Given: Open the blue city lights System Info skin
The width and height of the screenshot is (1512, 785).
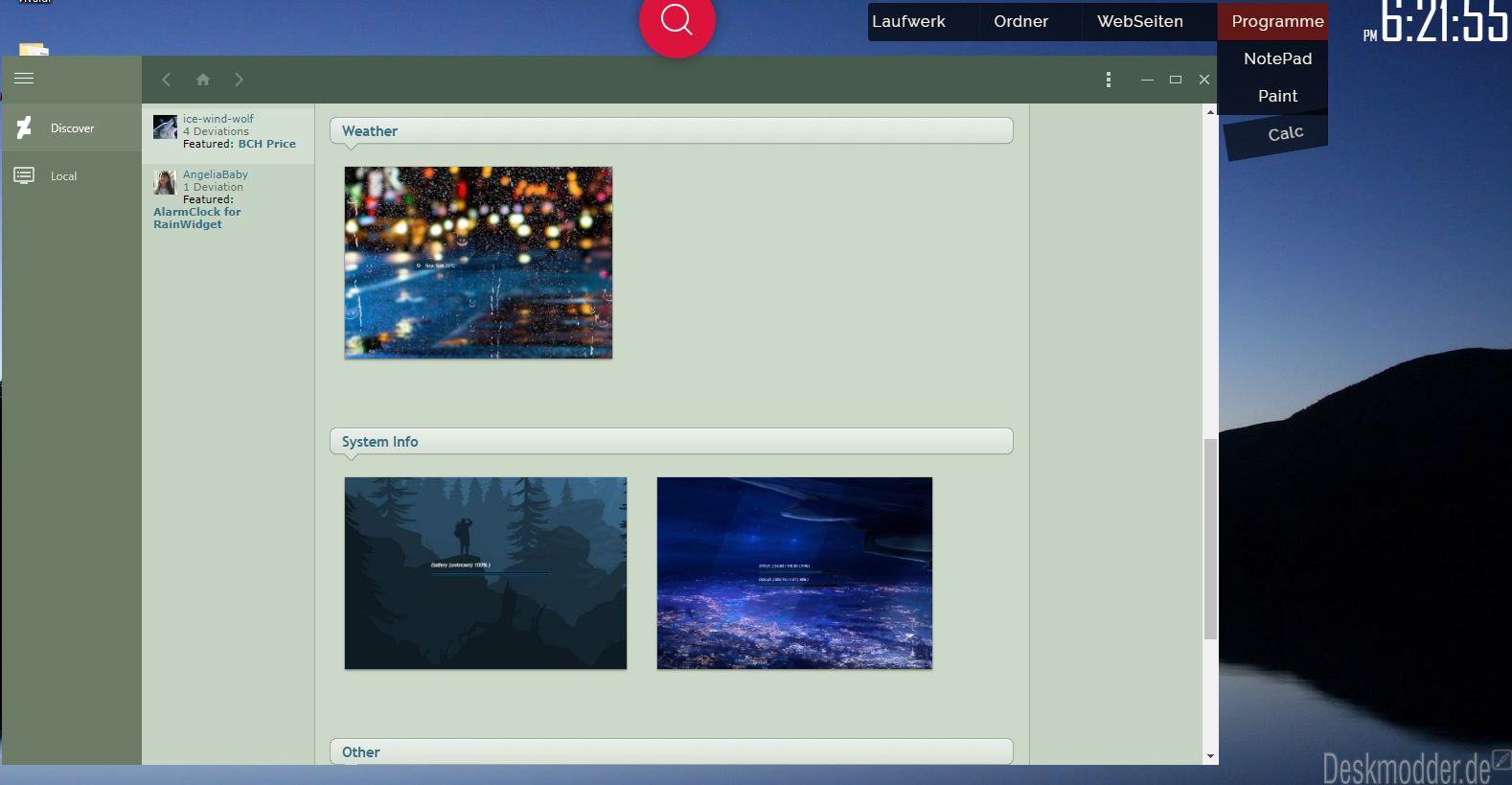Looking at the screenshot, I should [x=794, y=573].
